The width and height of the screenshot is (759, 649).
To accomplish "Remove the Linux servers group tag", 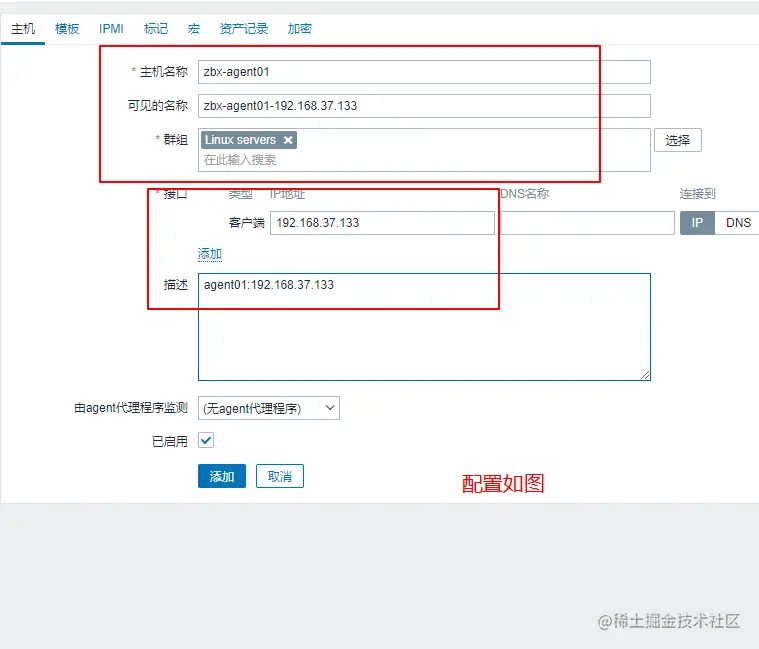I will pos(288,140).
